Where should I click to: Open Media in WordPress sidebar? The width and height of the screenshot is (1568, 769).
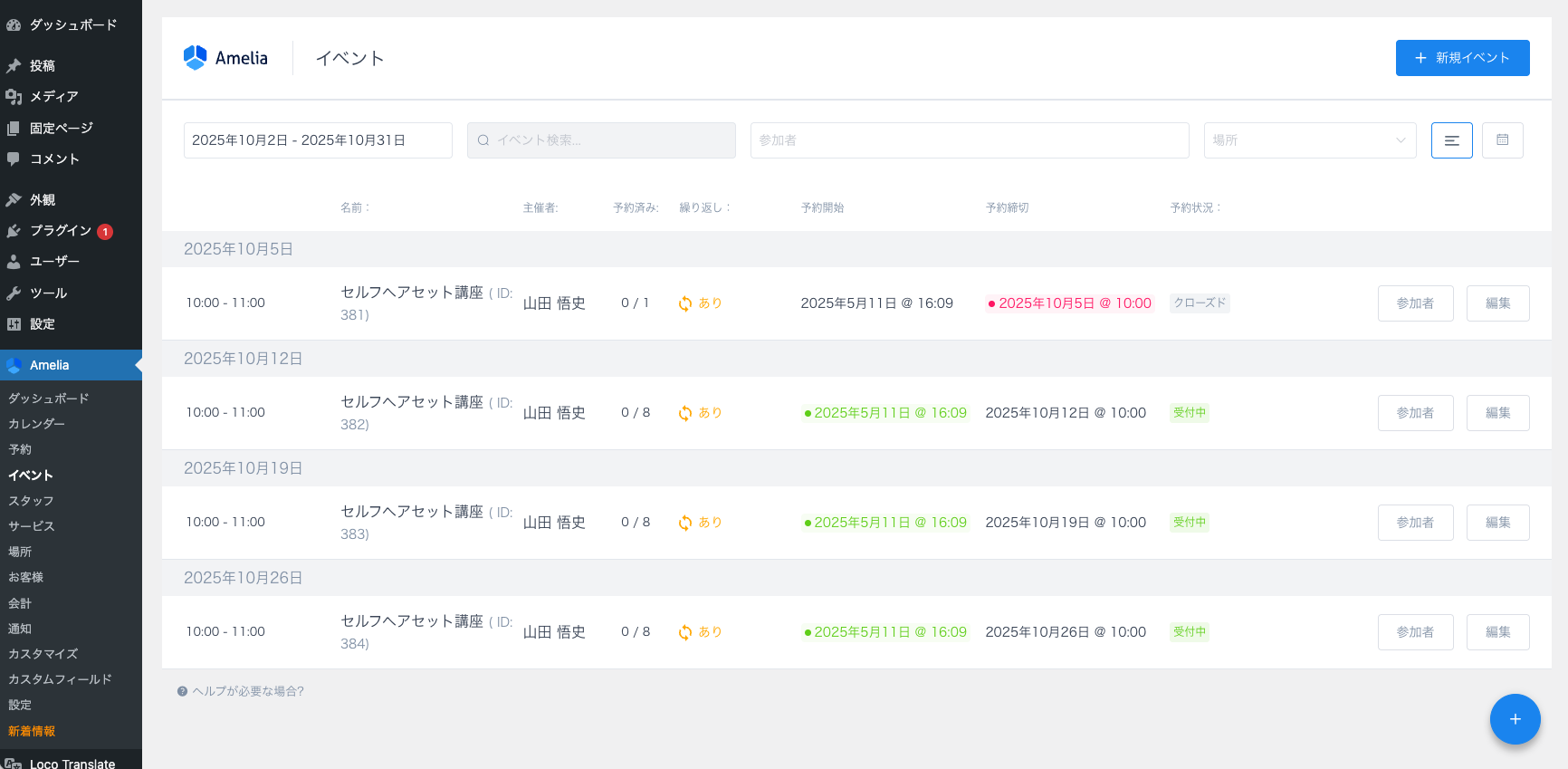[53, 97]
